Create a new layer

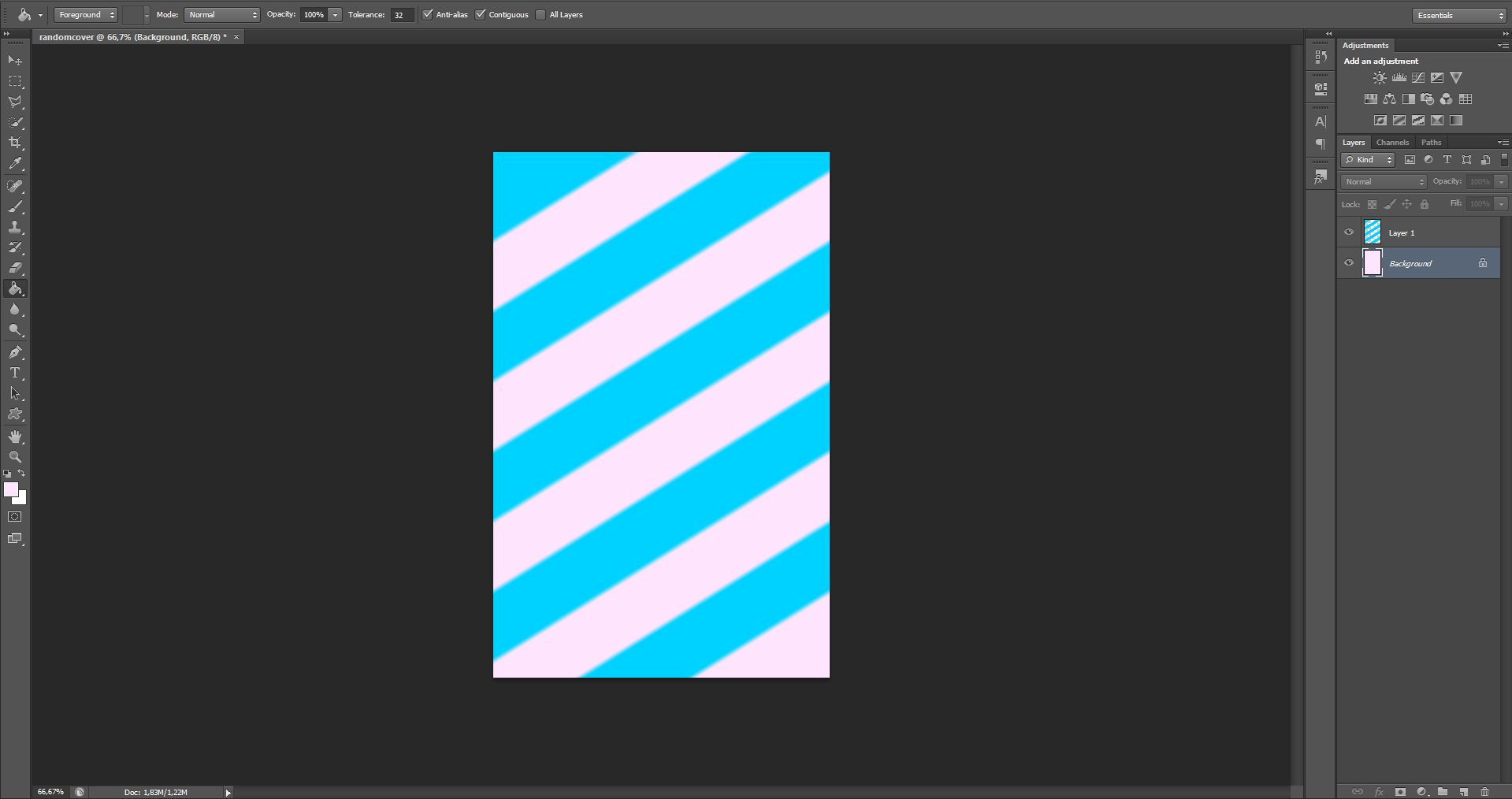[x=1464, y=792]
